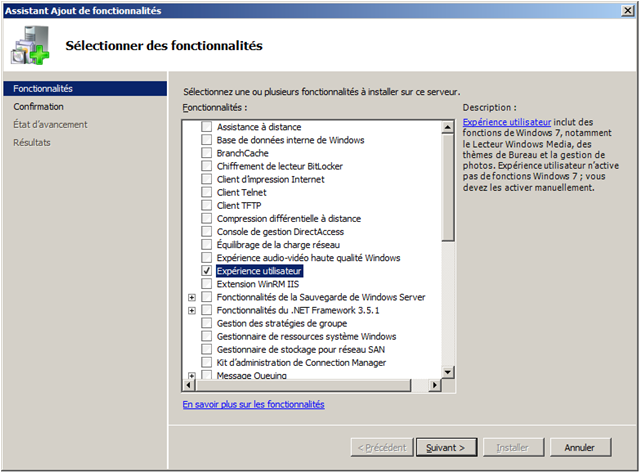Tick the BranchCache checkbox

(x=207, y=153)
